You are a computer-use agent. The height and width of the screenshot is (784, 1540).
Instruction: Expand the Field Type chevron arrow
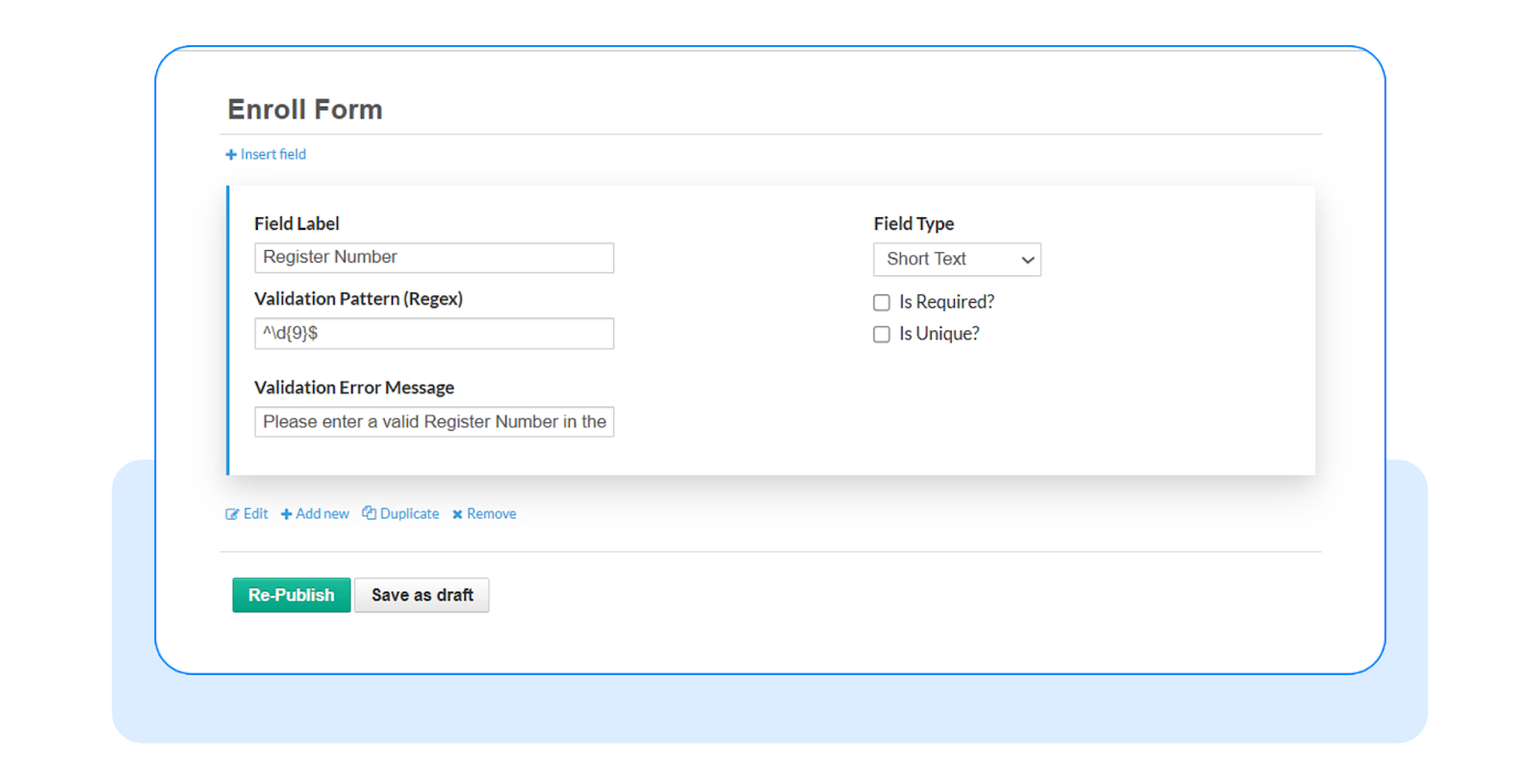(x=1028, y=260)
